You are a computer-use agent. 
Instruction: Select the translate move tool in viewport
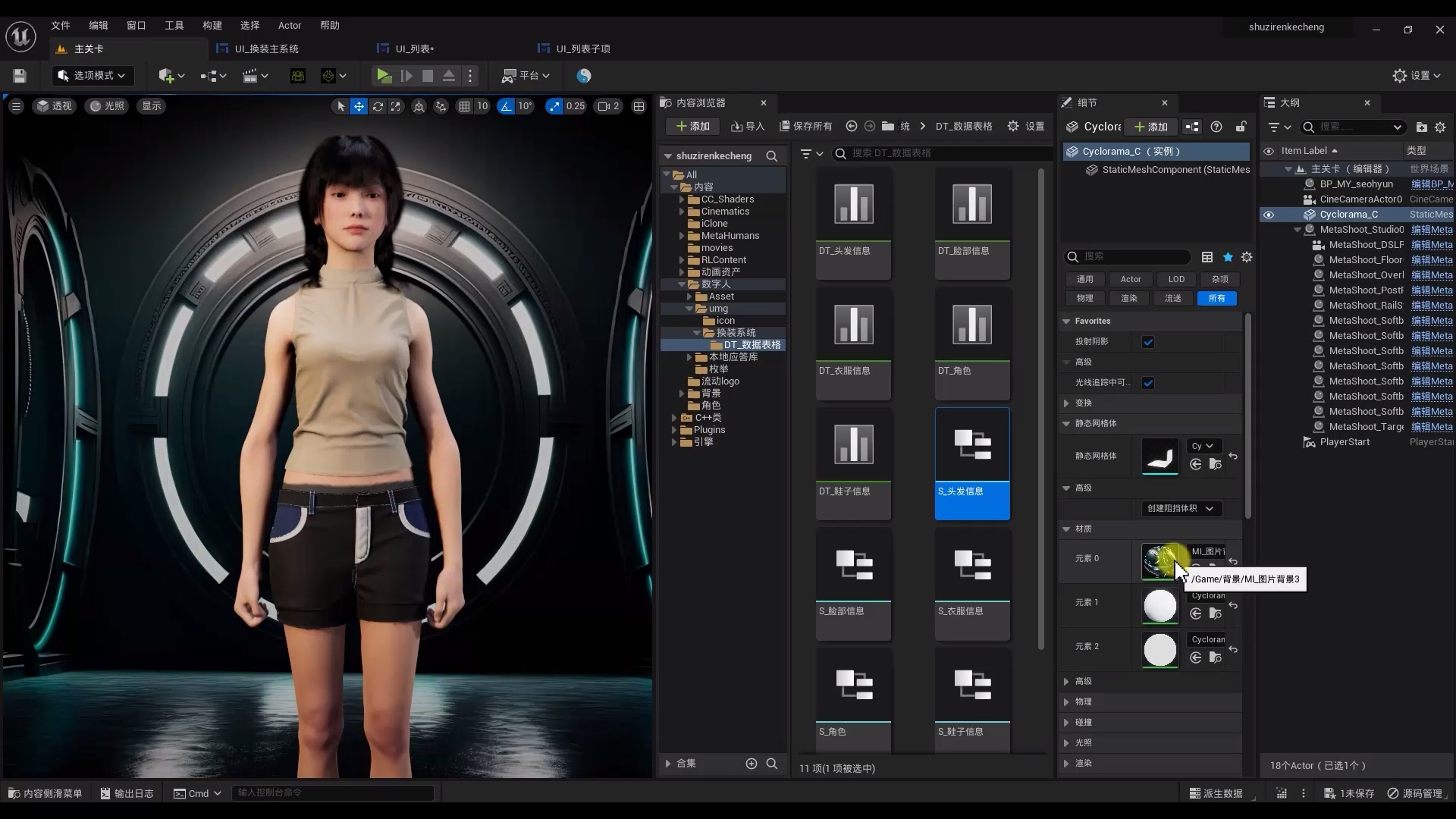(x=359, y=106)
